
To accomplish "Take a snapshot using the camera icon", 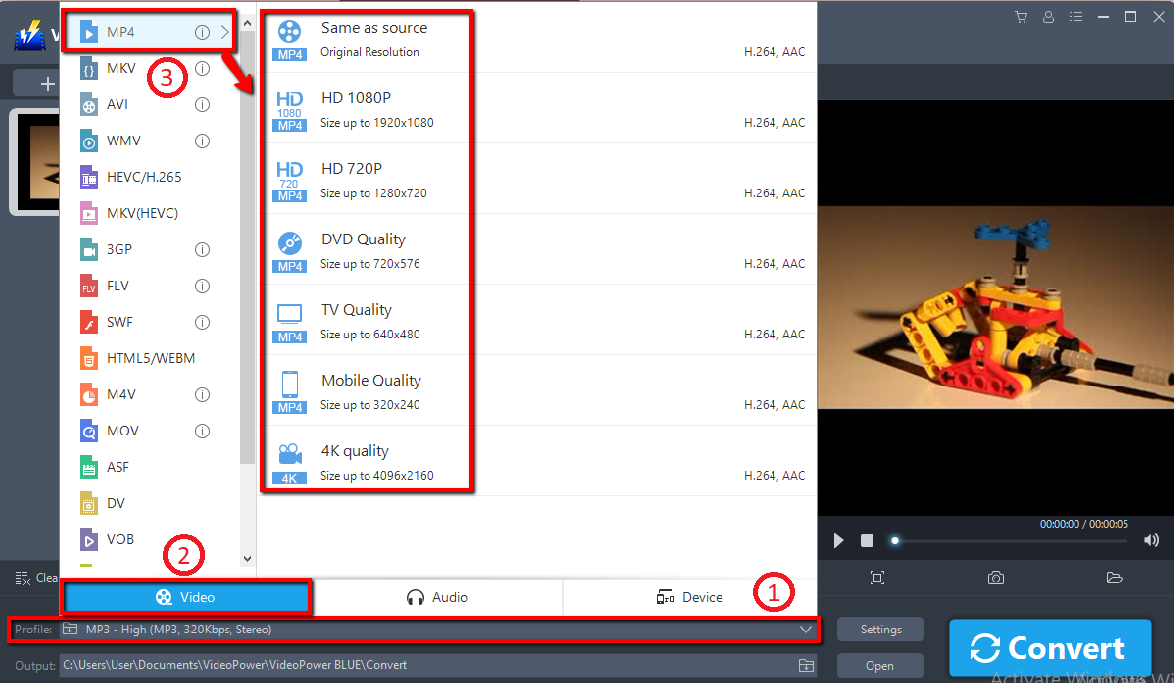I will coord(995,577).
